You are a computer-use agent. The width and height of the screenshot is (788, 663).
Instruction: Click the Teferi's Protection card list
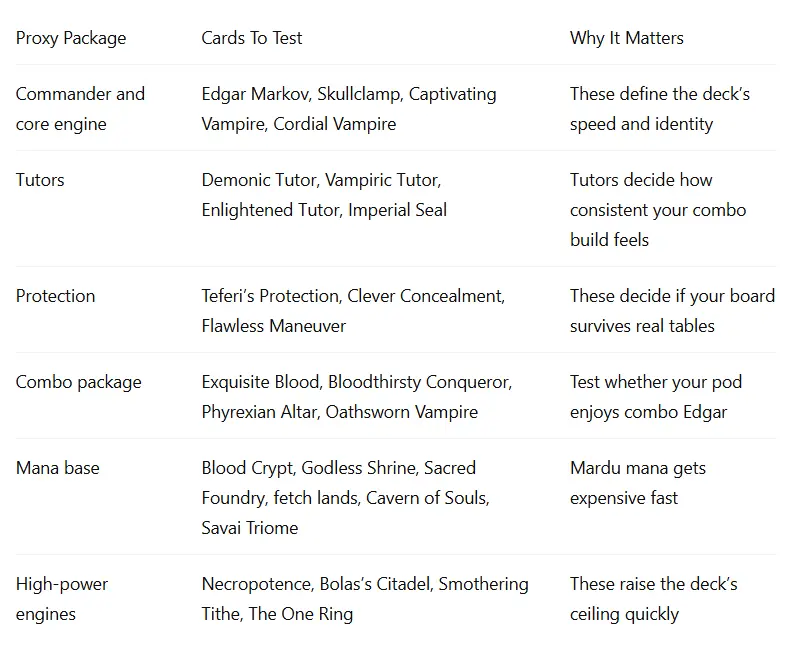pos(353,311)
